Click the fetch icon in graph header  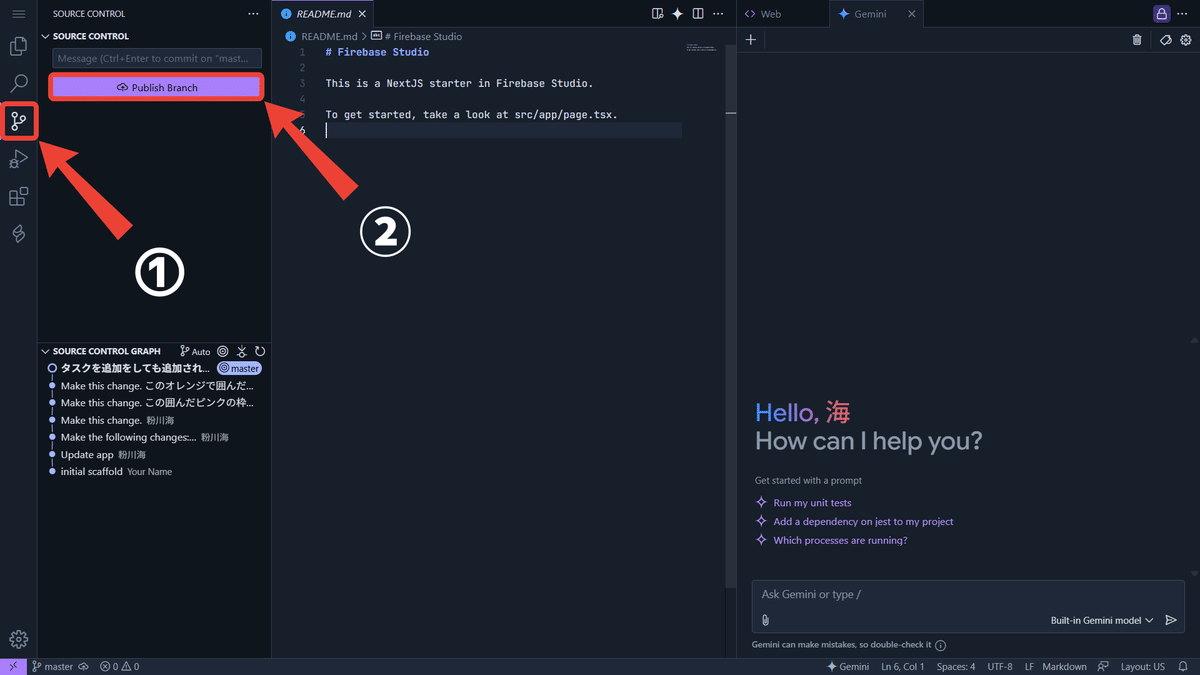[x=242, y=351]
